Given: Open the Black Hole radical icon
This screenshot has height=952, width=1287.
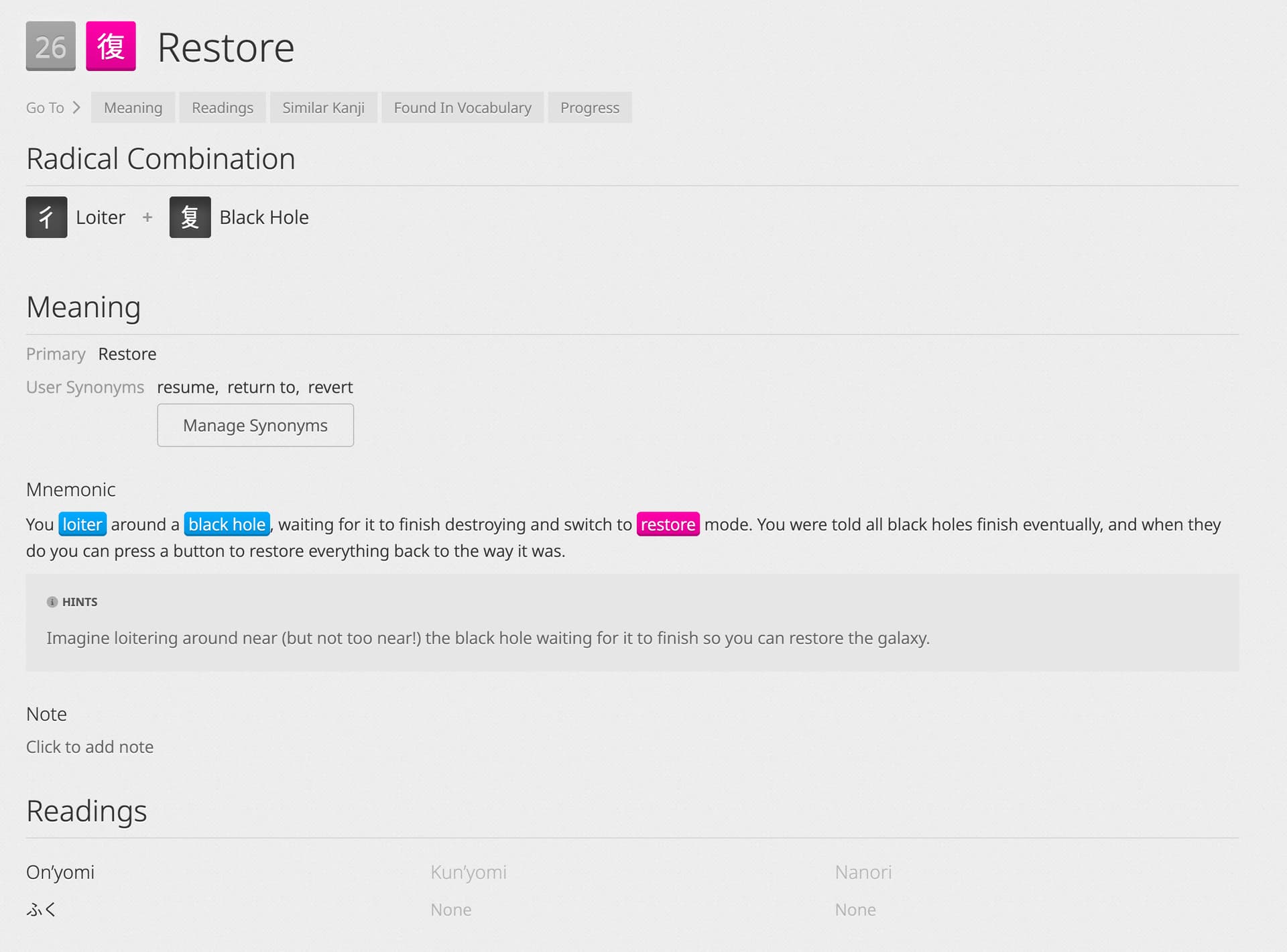Looking at the screenshot, I should [190, 217].
